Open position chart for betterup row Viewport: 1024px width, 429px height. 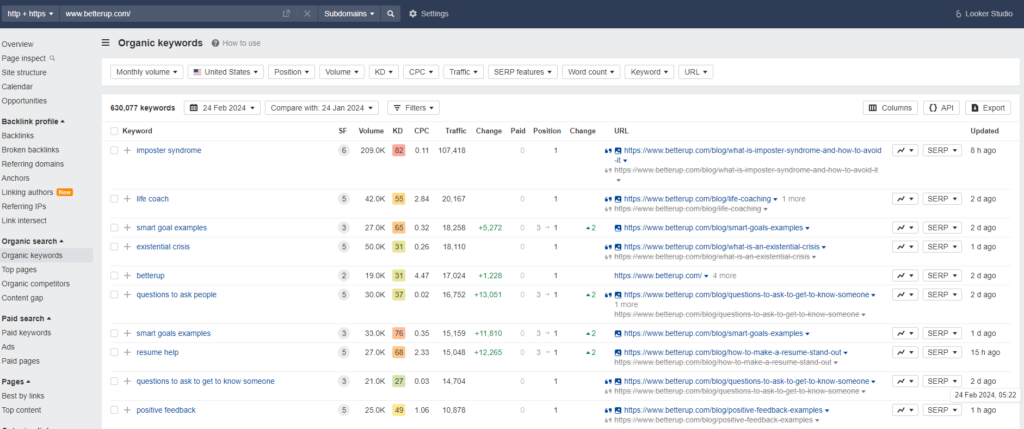pos(905,276)
